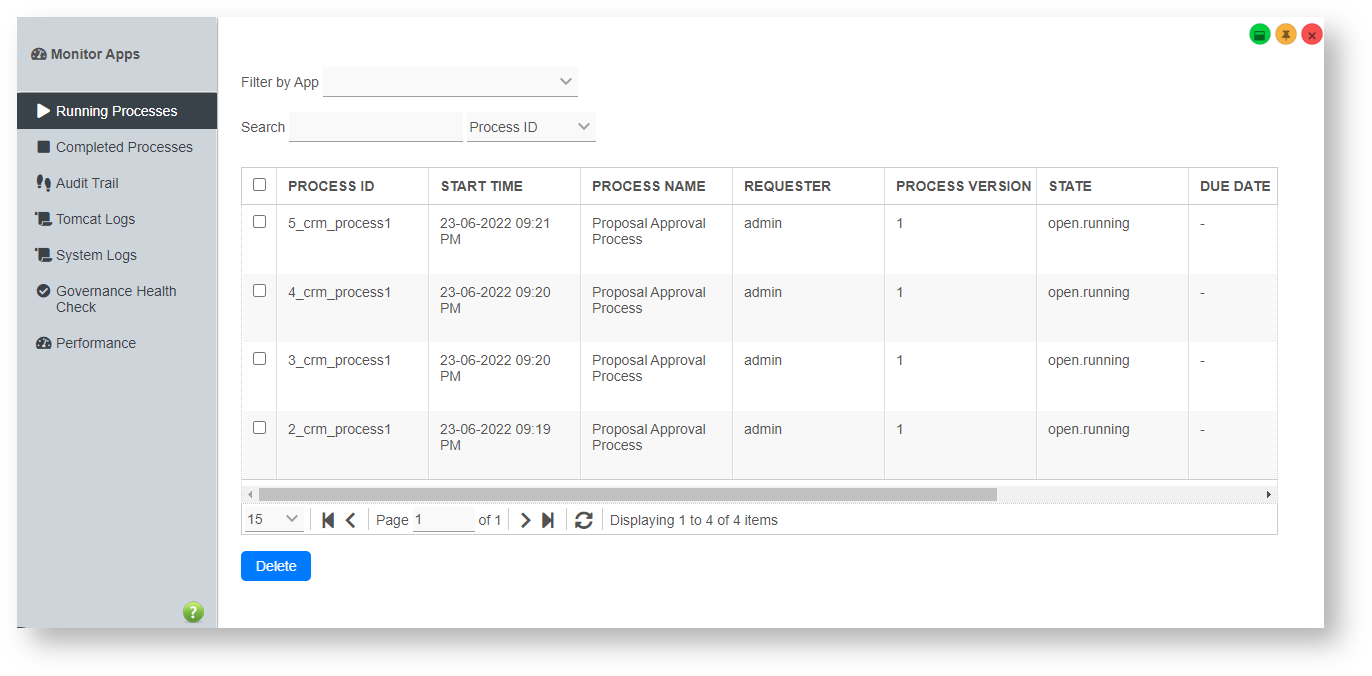
Task: Tick checkbox for 5_crm_process1 row
Action: click(x=260, y=222)
